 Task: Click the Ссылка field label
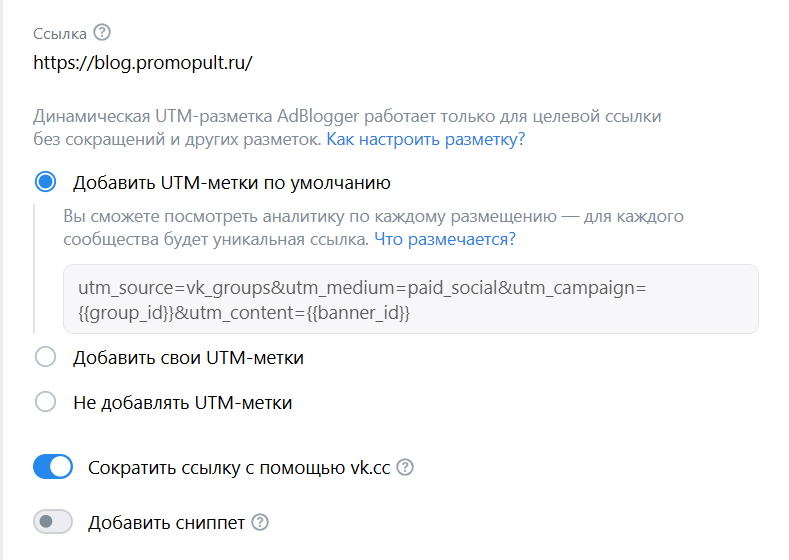(x=60, y=34)
